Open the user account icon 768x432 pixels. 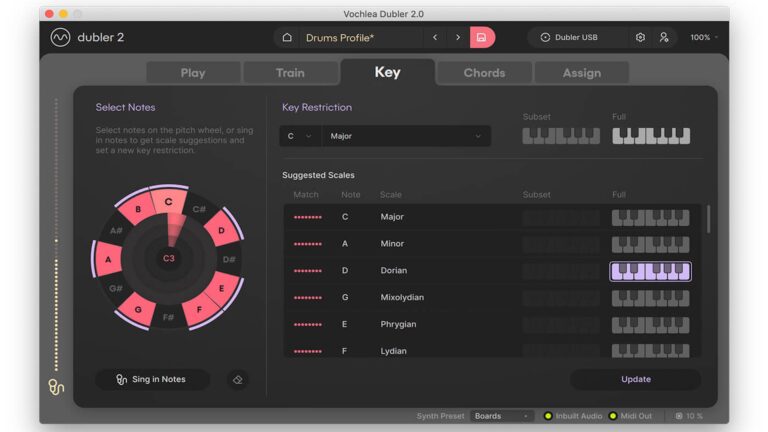664,37
